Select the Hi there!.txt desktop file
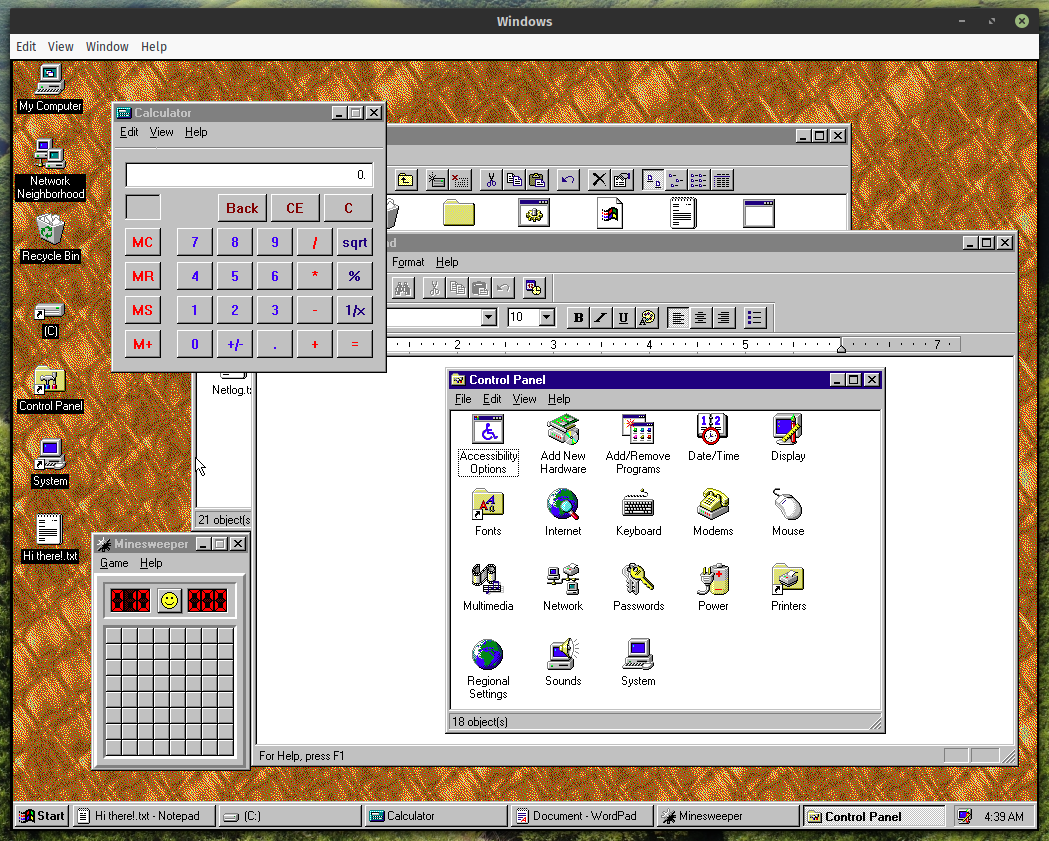Image resolution: width=1049 pixels, height=841 pixels. pyautogui.click(x=50, y=539)
